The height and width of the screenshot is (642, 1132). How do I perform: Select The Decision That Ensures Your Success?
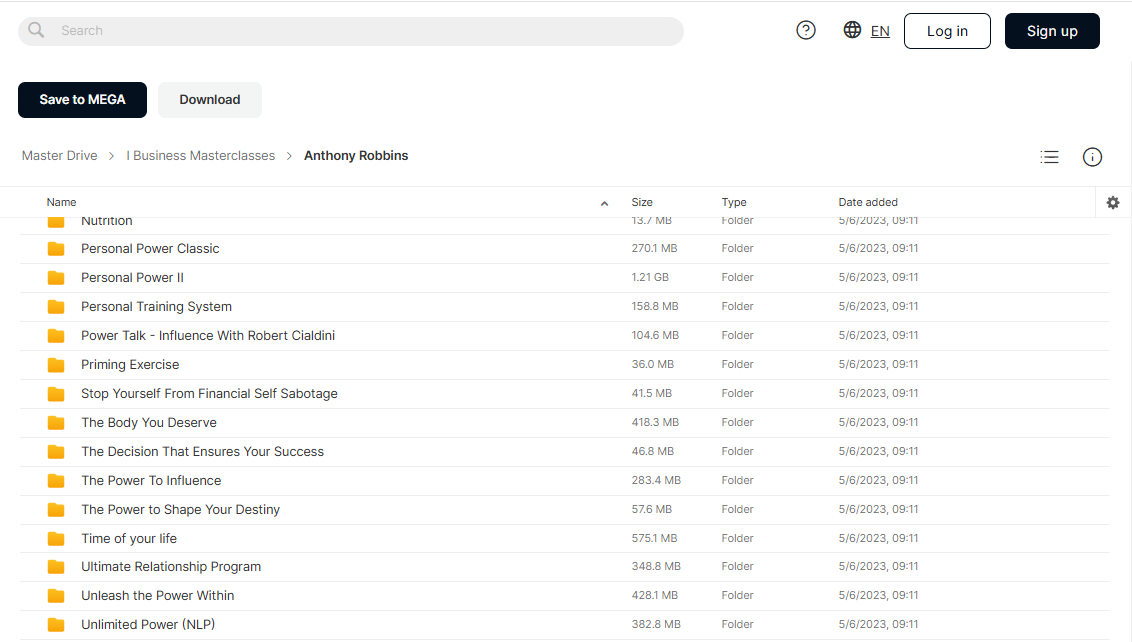pyautogui.click(x=202, y=451)
